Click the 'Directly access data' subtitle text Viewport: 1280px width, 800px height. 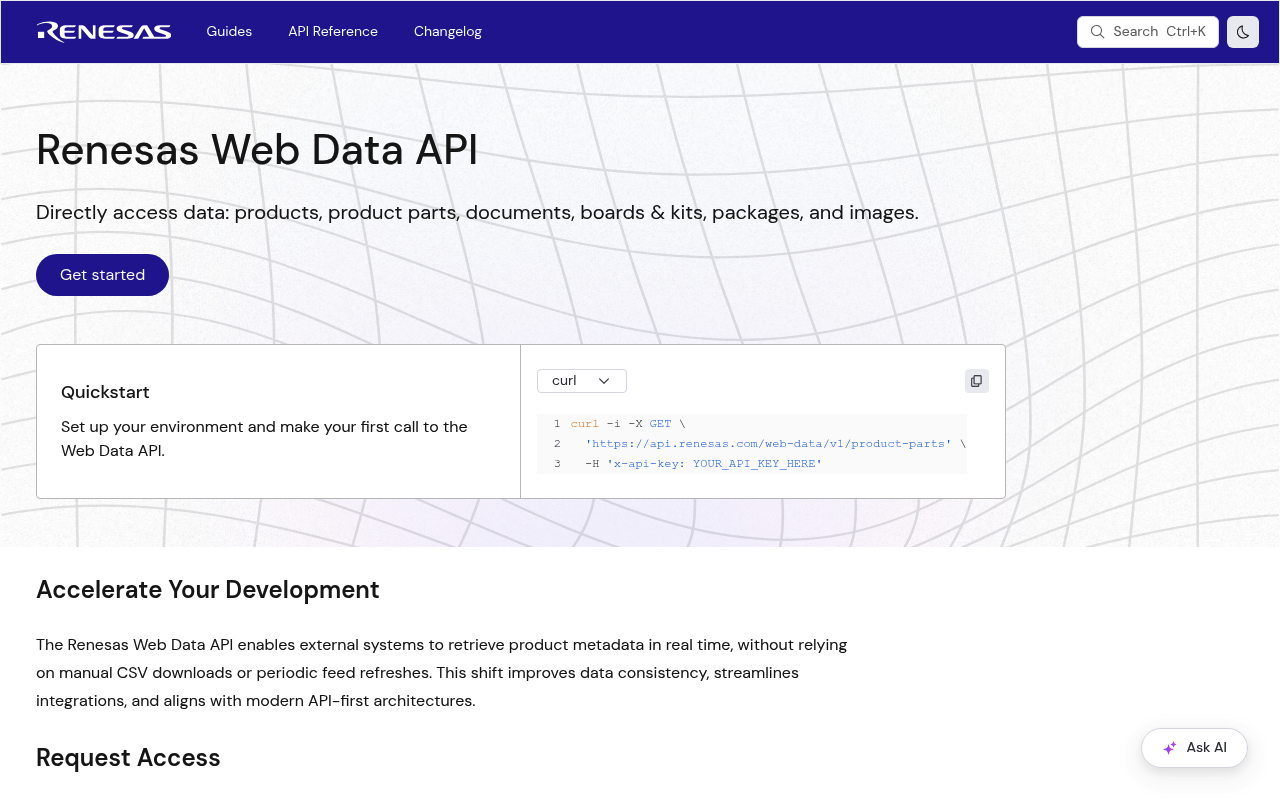click(477, 213)
